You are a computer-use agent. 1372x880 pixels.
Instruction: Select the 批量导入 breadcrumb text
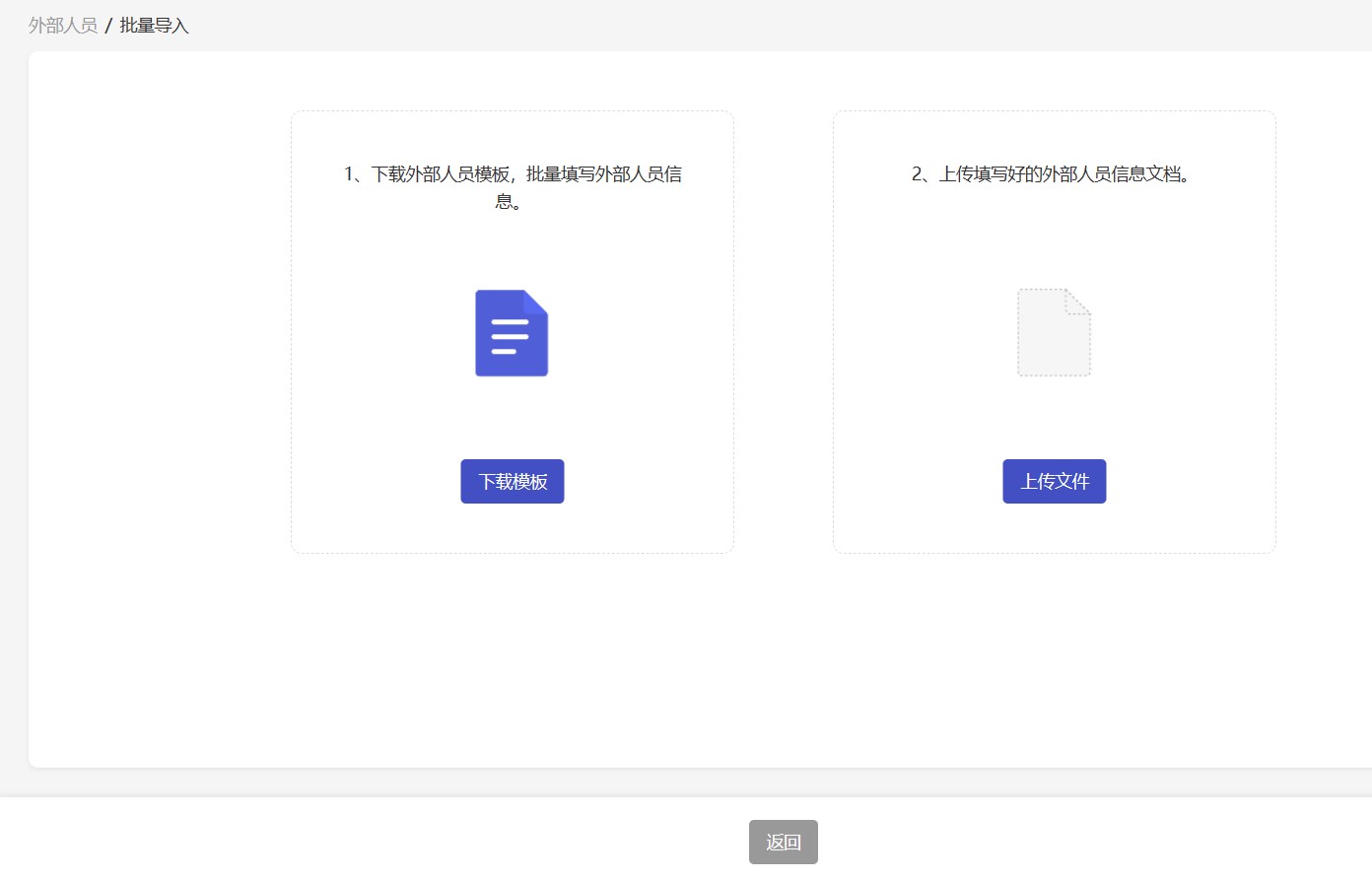[x=154, y=26]
